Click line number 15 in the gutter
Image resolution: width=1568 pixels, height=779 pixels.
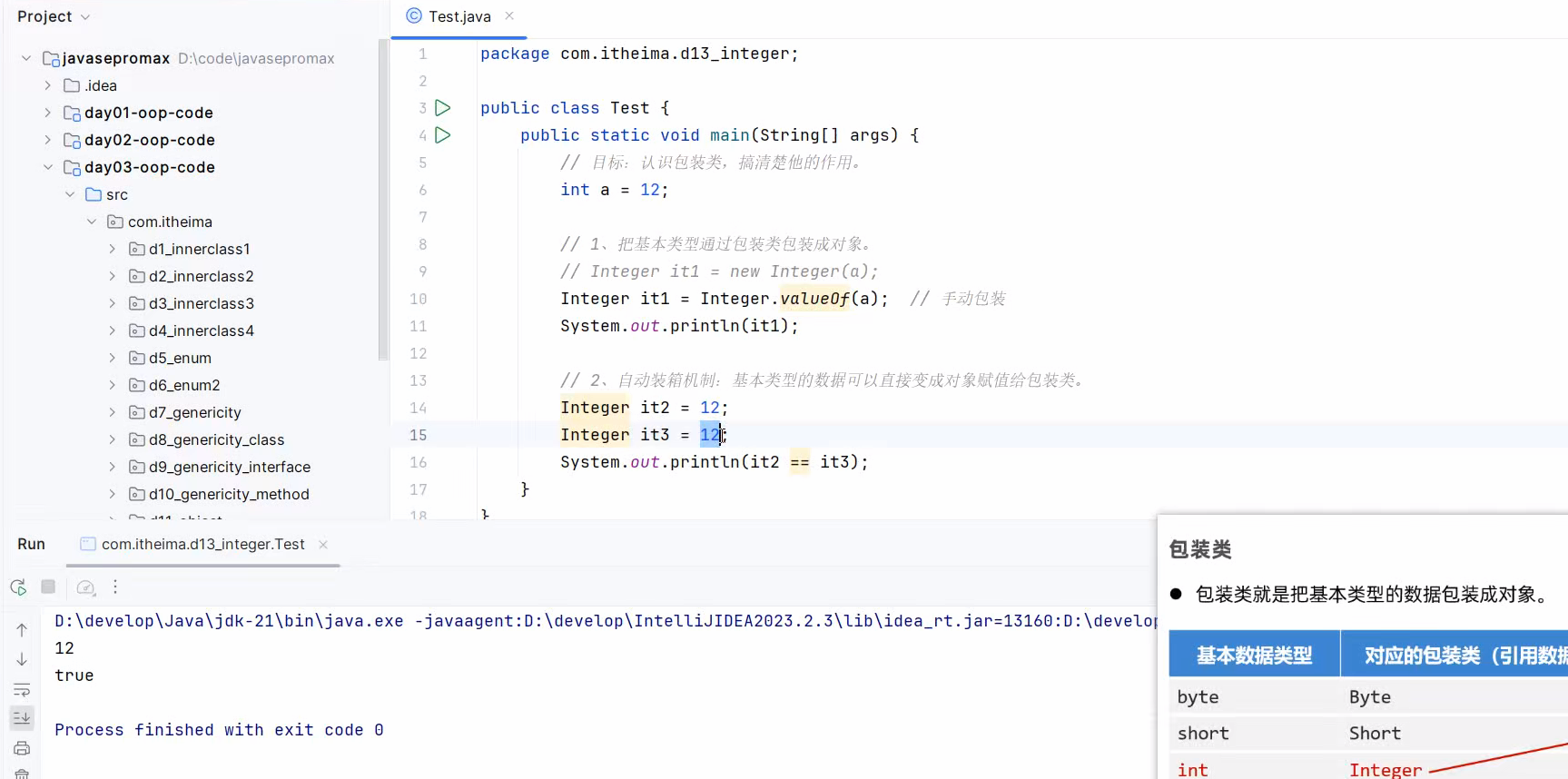tap(418, 435)
